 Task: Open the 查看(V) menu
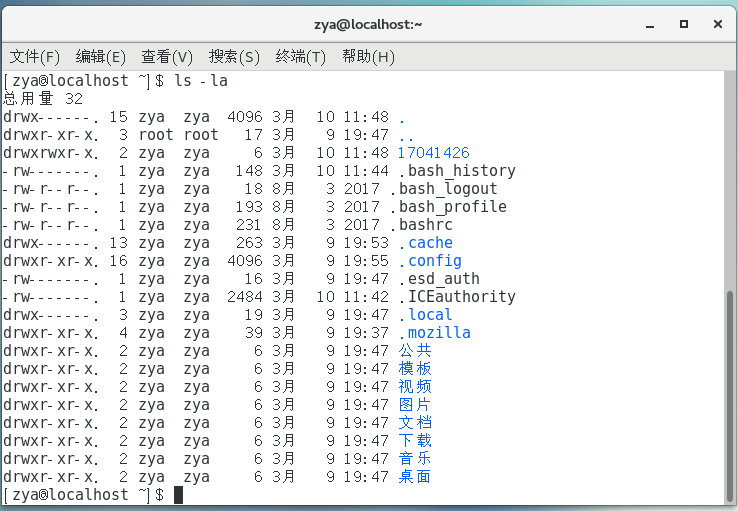[167, 57]
